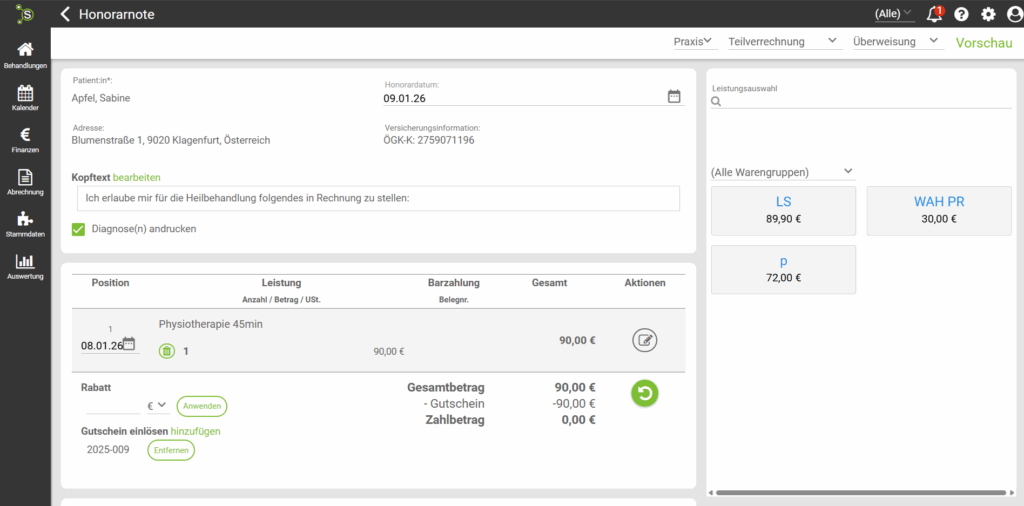The image size is (1024, 506).
Task: Click the Vorschau preview link
Action: pos(984,43)
